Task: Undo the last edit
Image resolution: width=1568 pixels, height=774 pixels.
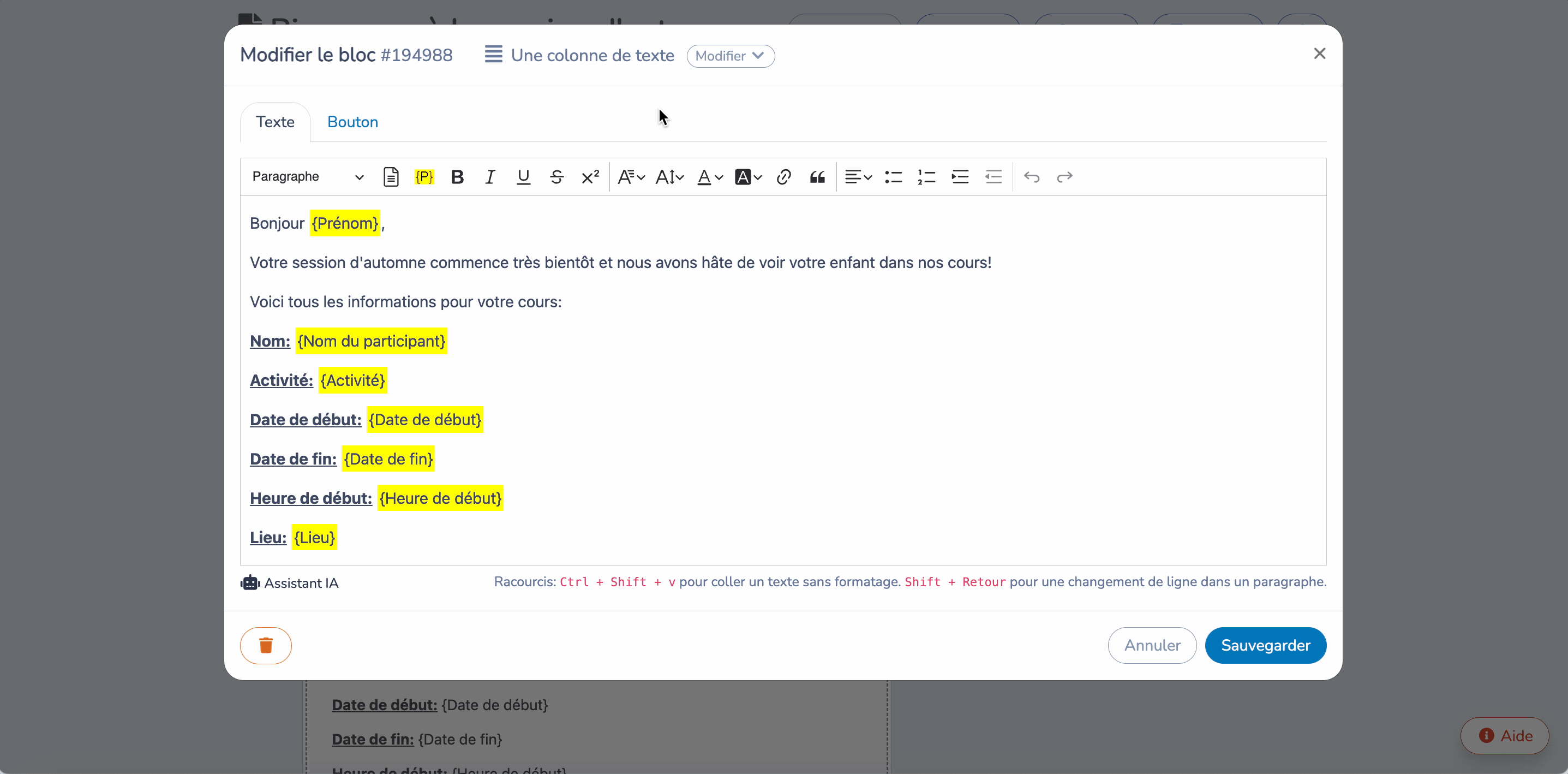Action: 1032,177
